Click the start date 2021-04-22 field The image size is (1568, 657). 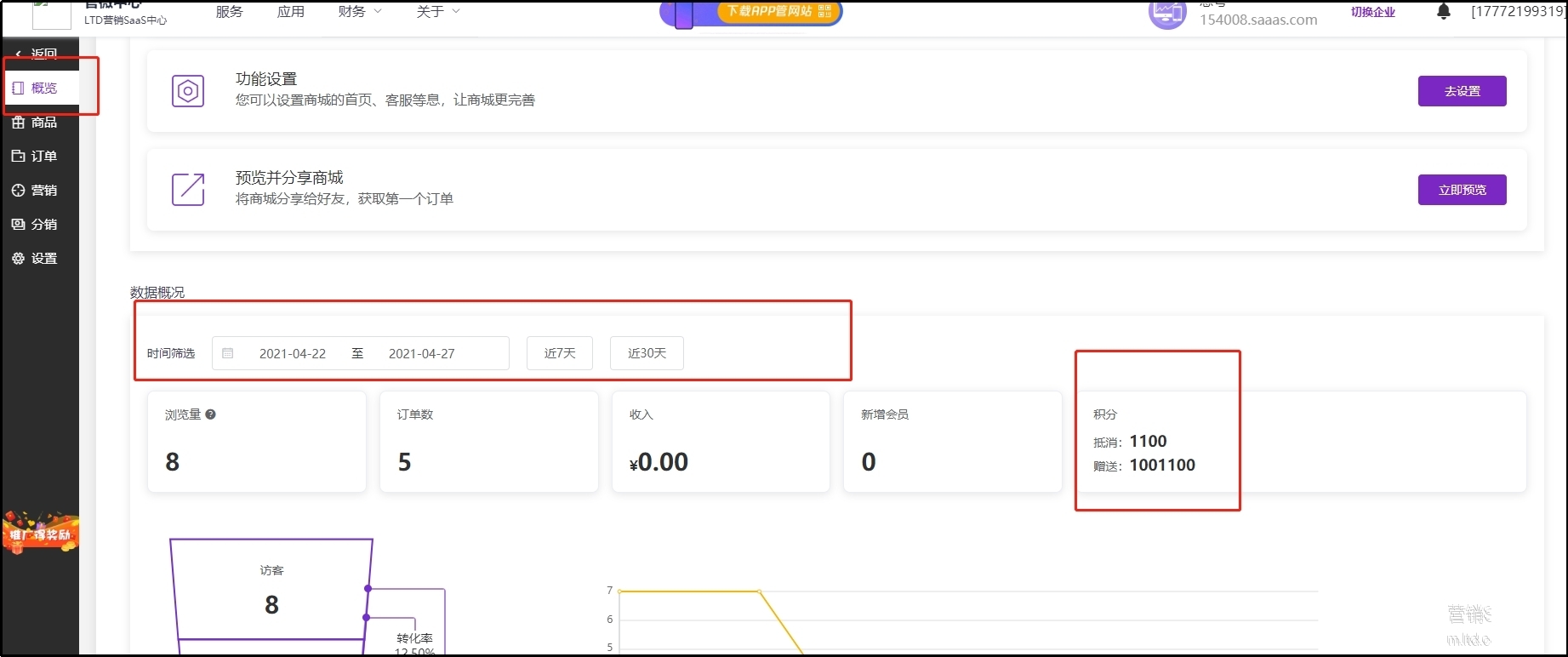293,353
